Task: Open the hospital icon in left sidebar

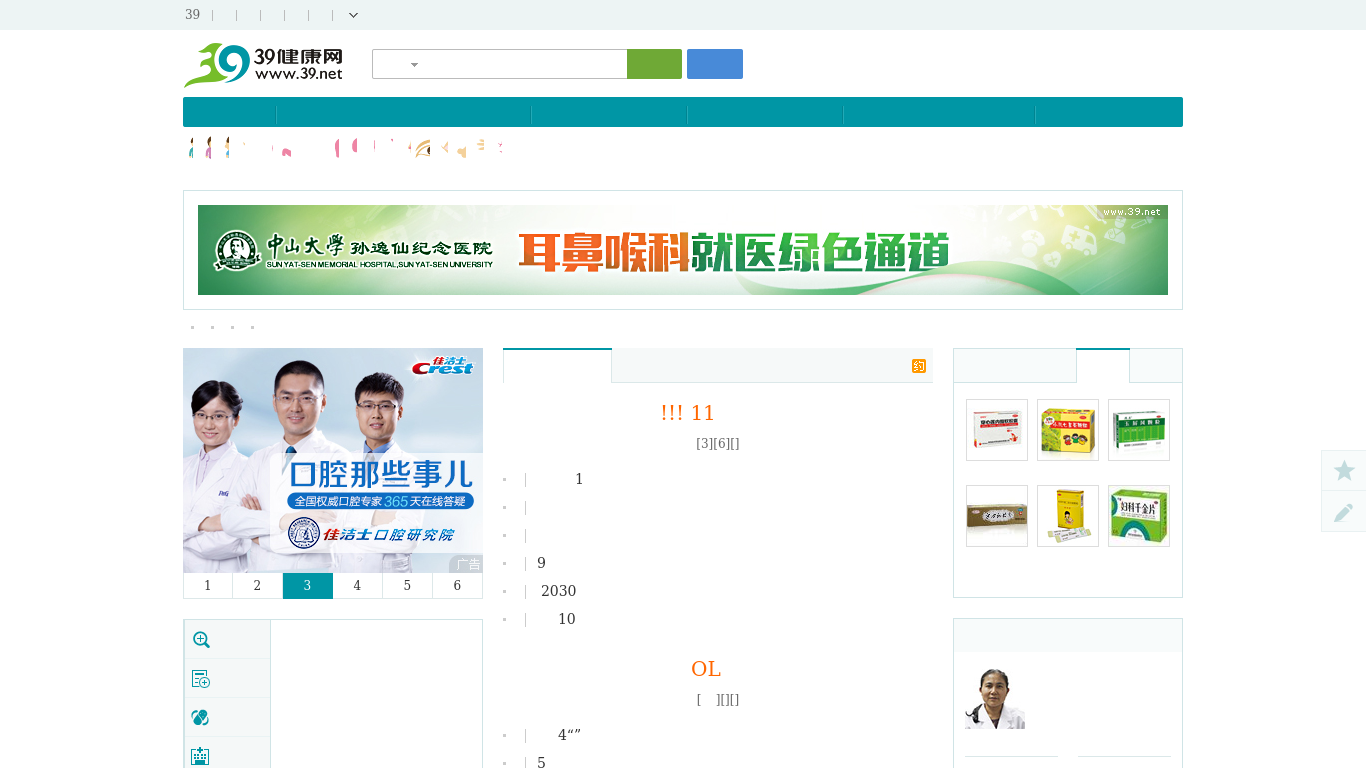Action: (x=201, y=755)
